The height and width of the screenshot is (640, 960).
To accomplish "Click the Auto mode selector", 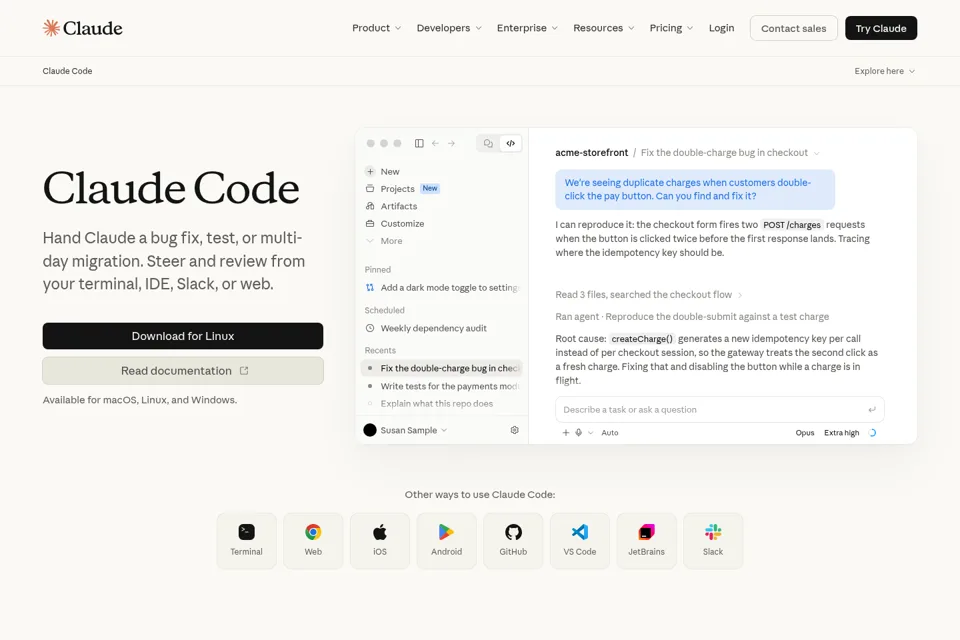I will 610,432.
